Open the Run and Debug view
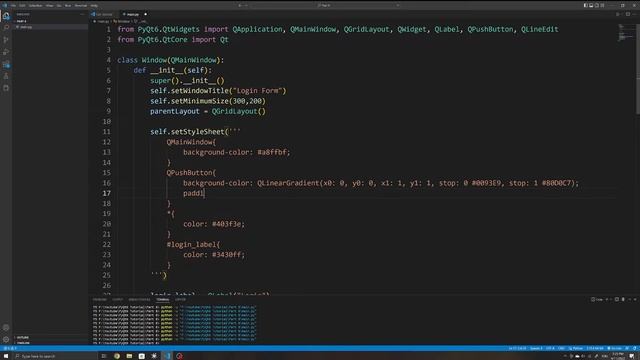The width and height of the screenshot is (640, 360). pyautogui.click(x=6, y=52)
